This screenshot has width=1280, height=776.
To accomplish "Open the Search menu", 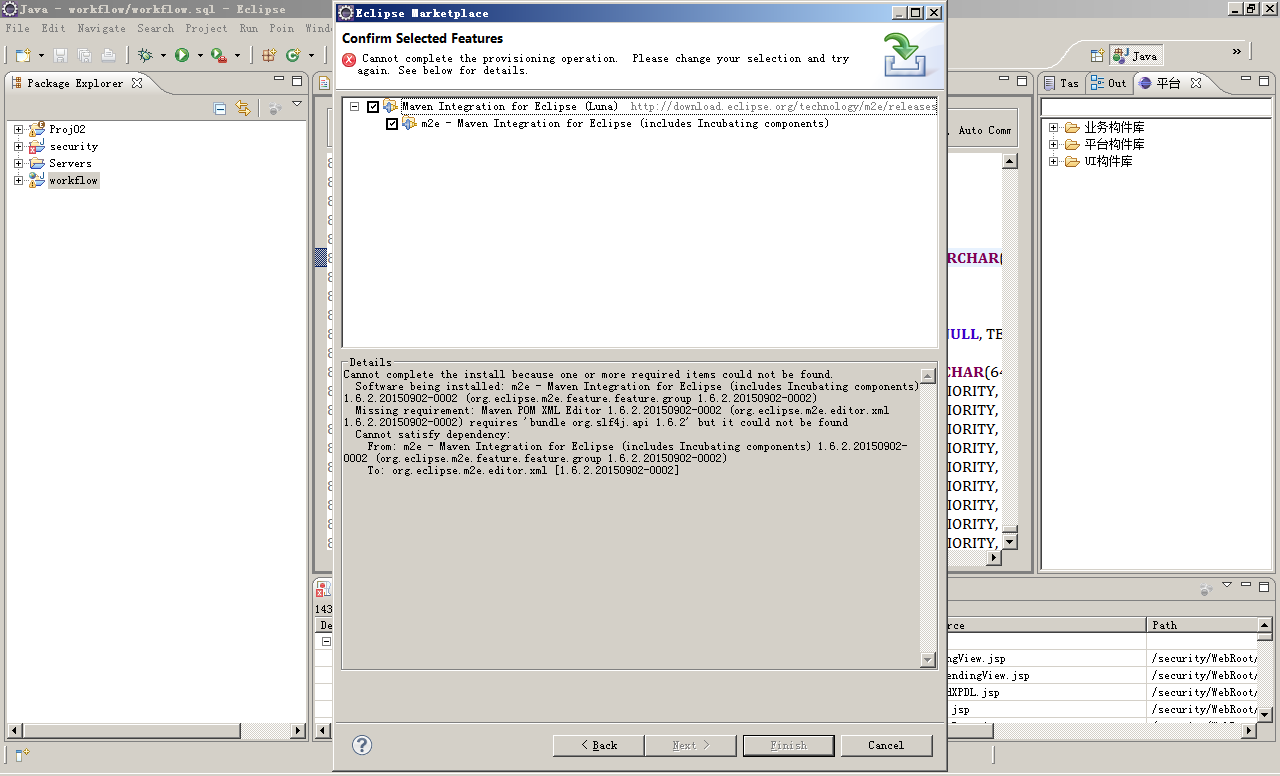I will pos(155,29).
